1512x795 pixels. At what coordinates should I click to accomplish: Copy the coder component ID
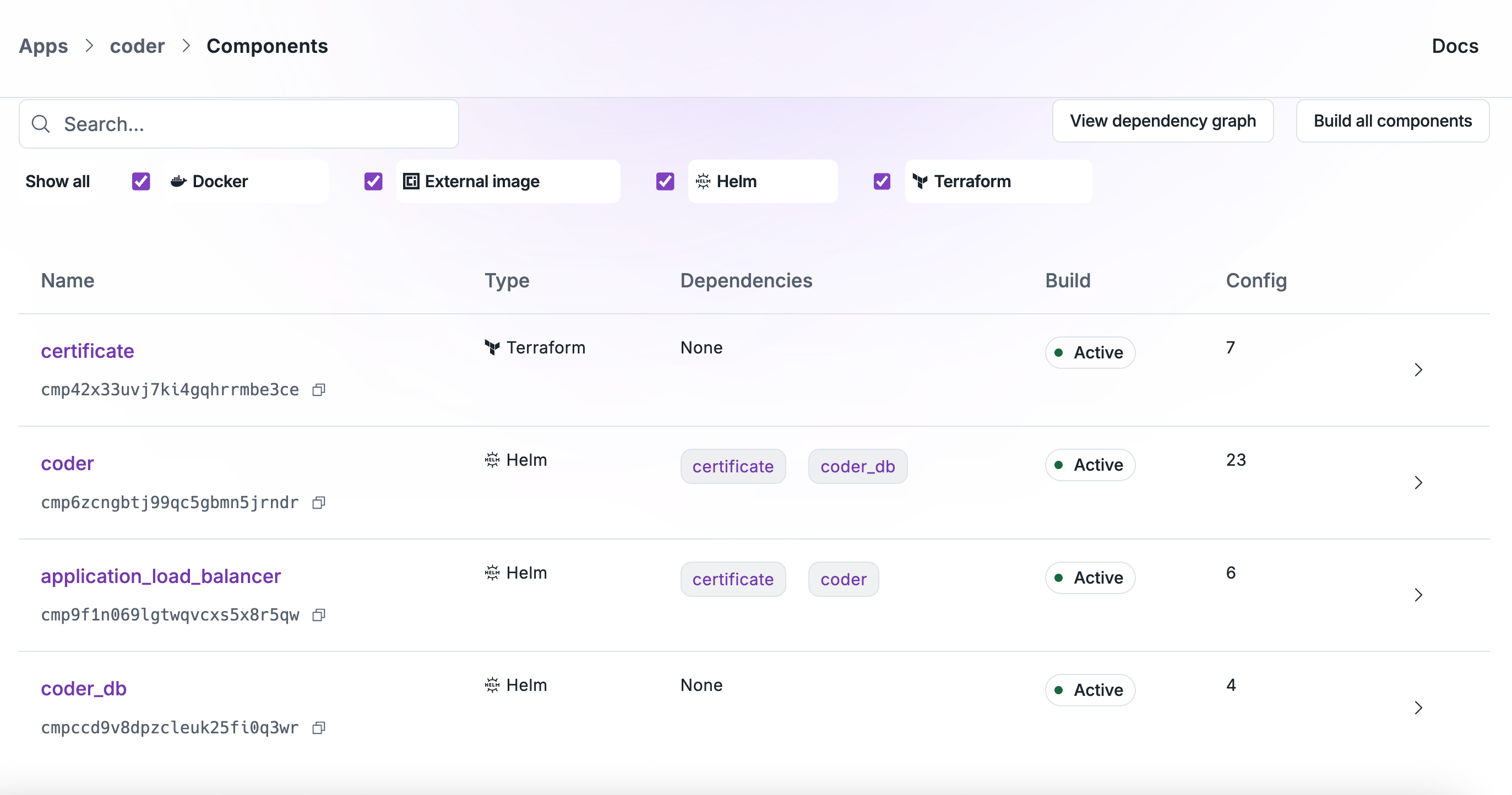coord(319,503)
